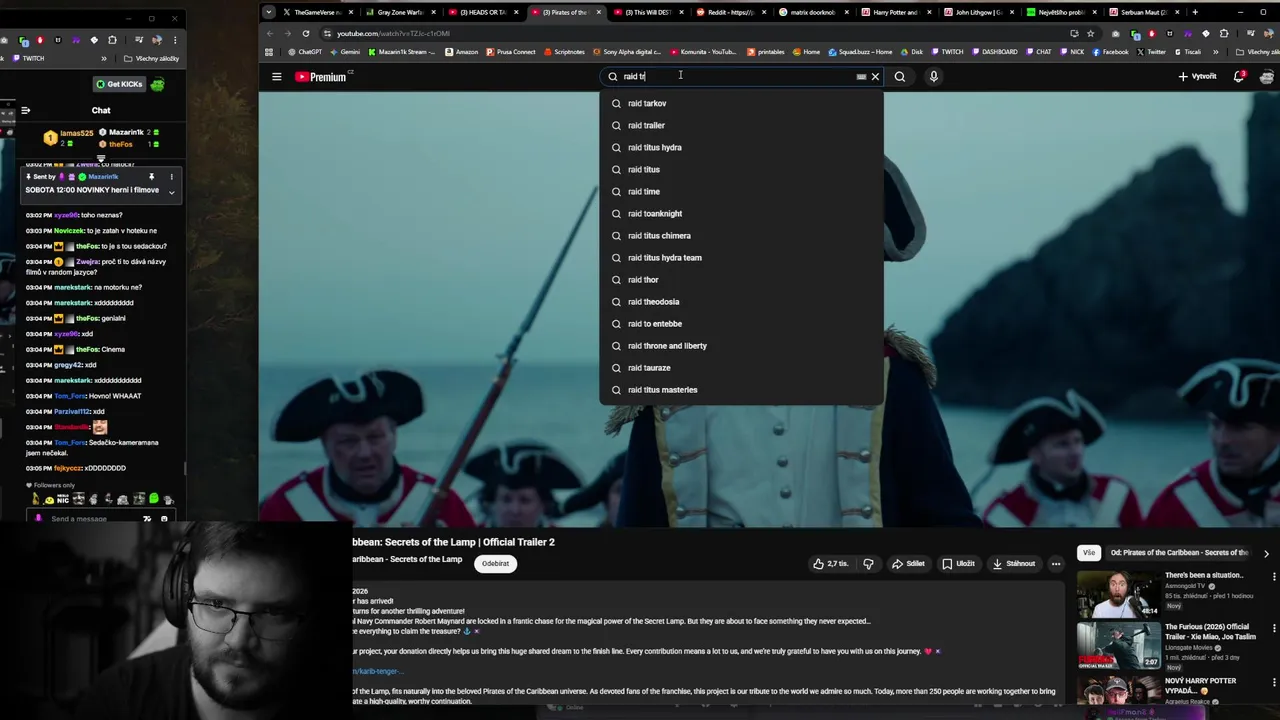Collapse the Kick chat panel arrow icon

click(26, 110)
